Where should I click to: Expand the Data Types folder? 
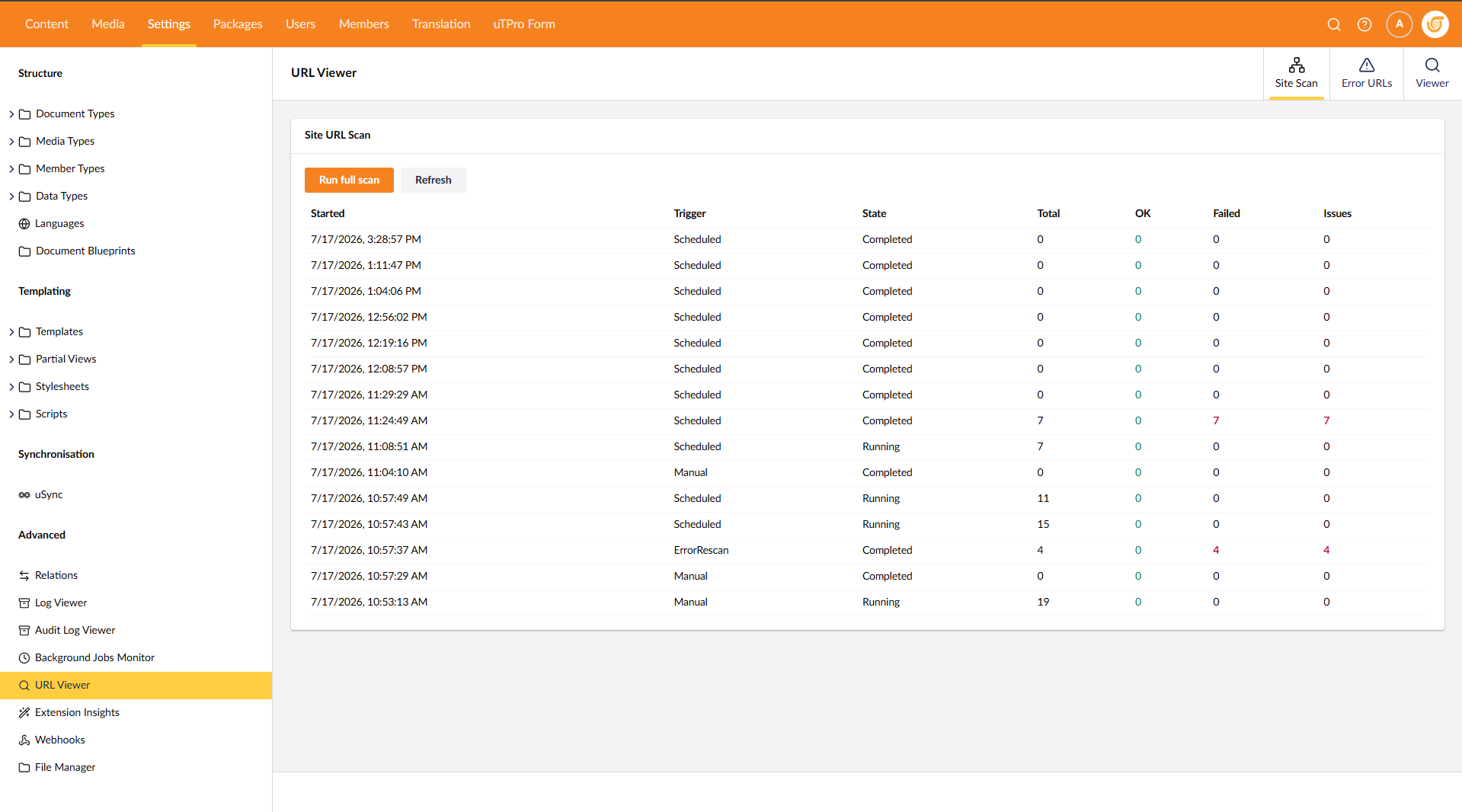click(x=11, y=197)
